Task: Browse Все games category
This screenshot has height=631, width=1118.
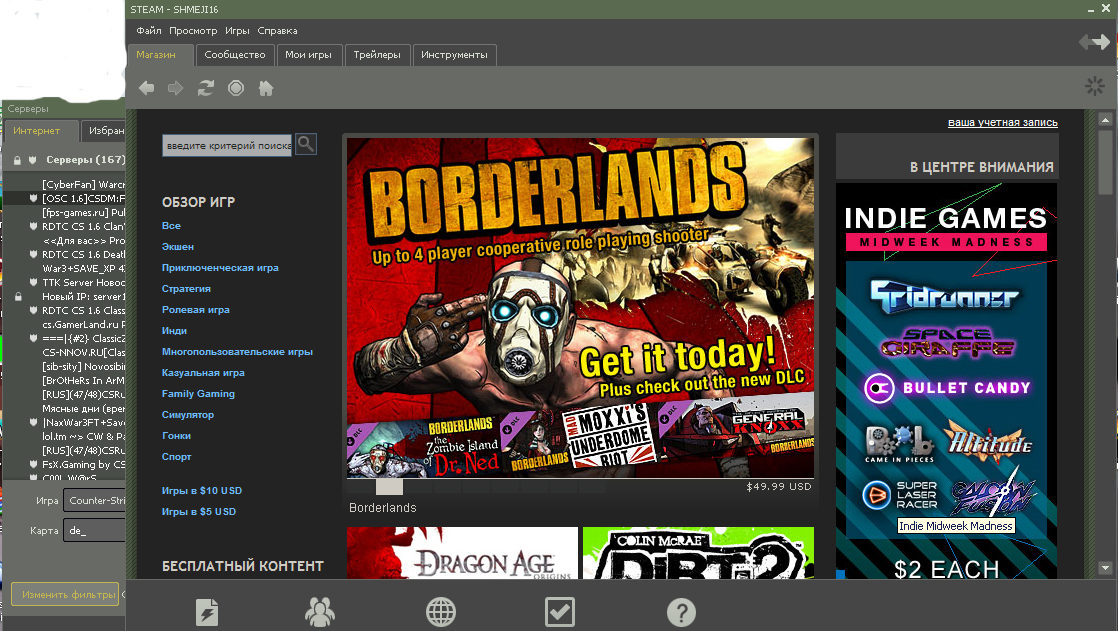Action: (x=171, y=225)
